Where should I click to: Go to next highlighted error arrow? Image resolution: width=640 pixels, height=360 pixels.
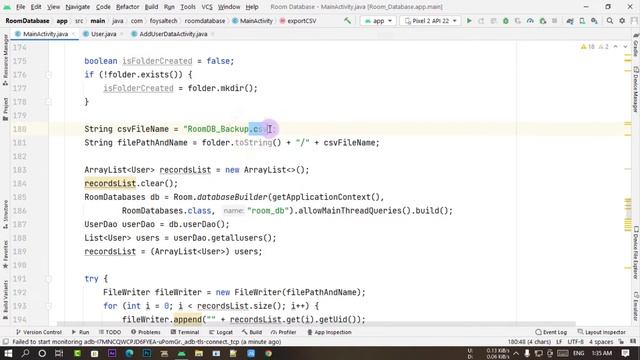625,47
